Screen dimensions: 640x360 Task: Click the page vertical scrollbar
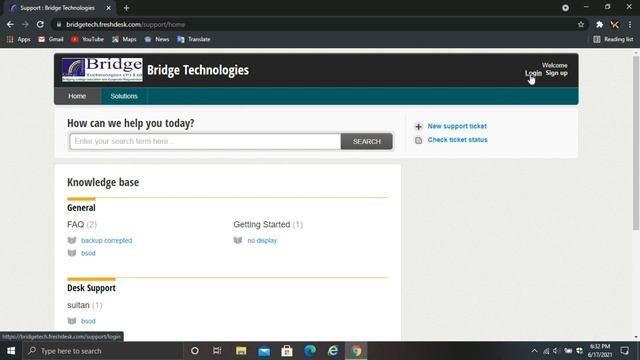pyautogui.click(x=636, y=143)
